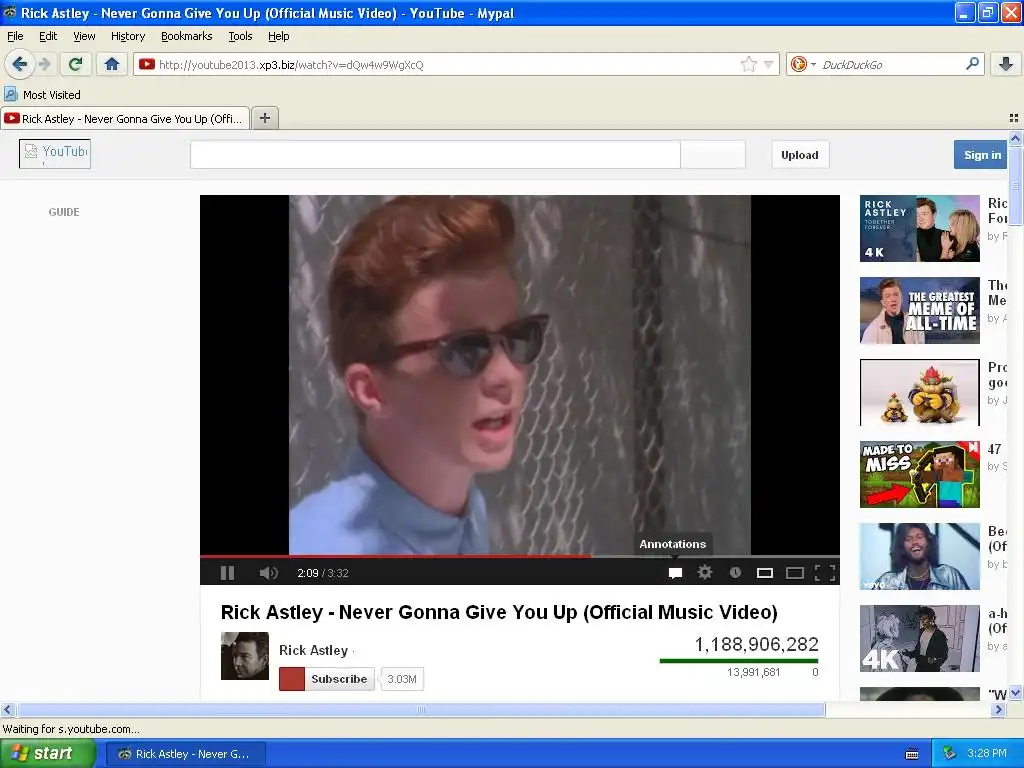Open the player settings gear
The image size is (1024, 768).
pos(705,573)
